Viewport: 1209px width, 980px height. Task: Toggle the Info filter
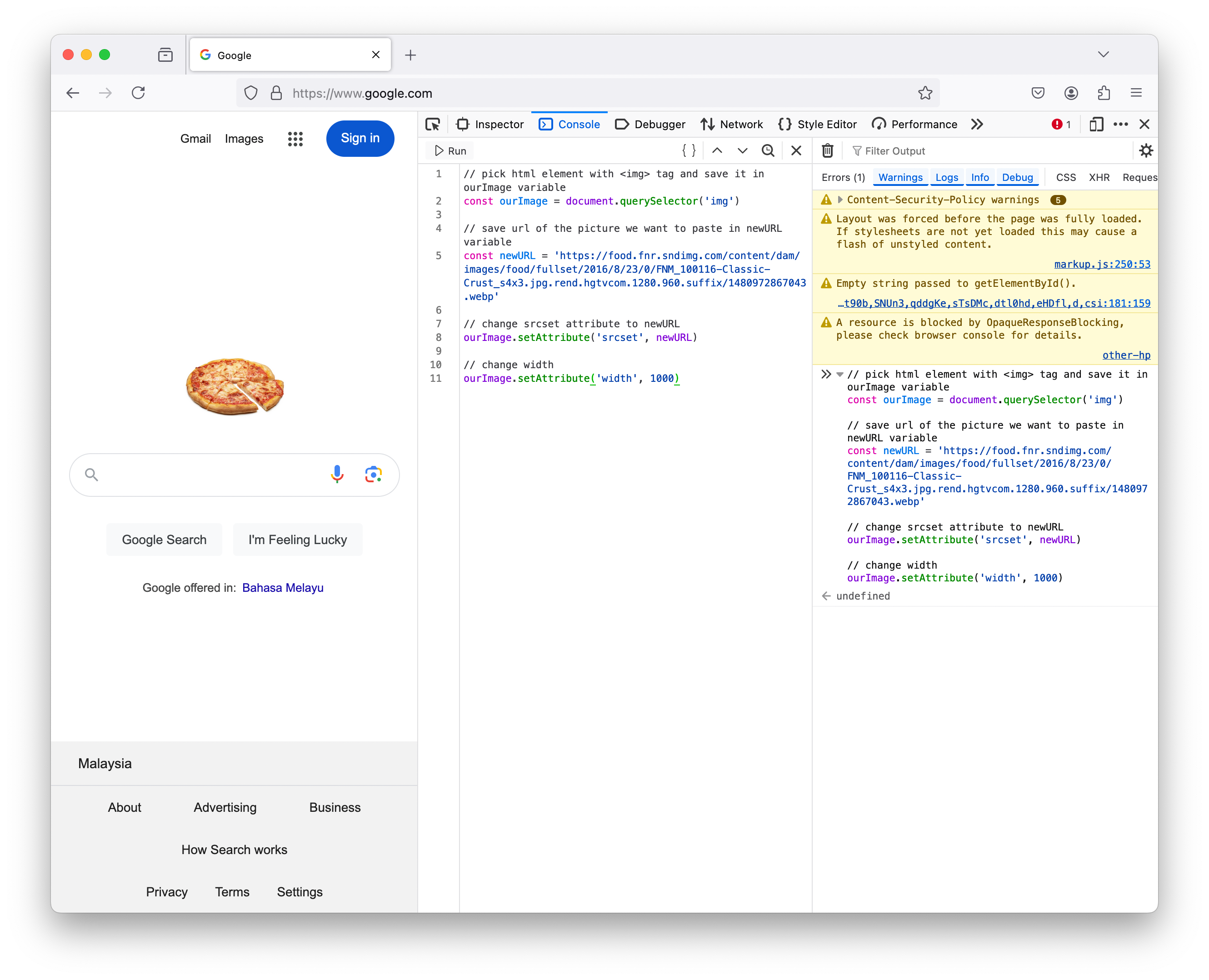click(980, 177)
